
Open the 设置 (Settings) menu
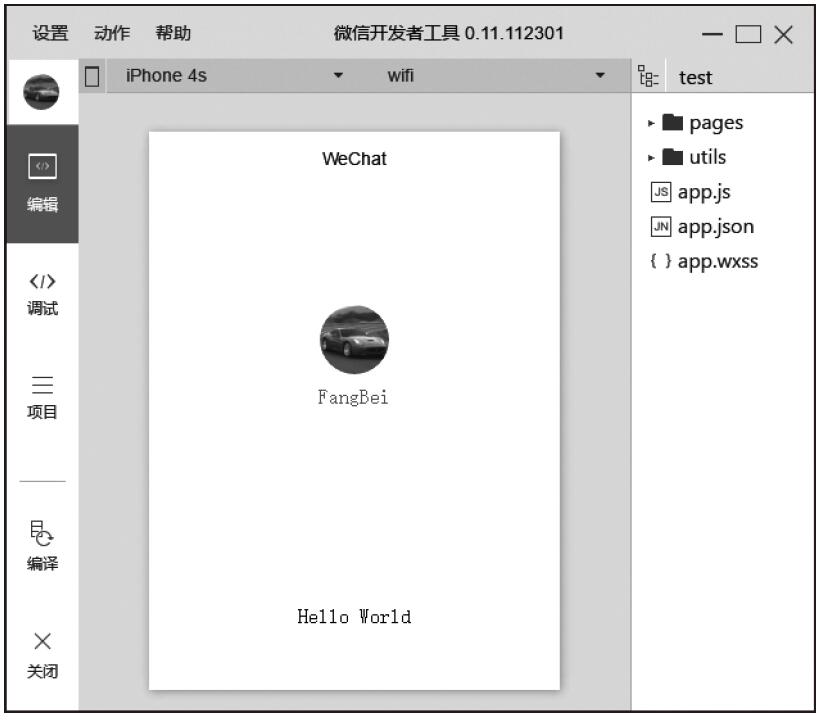tap(50, 33)
